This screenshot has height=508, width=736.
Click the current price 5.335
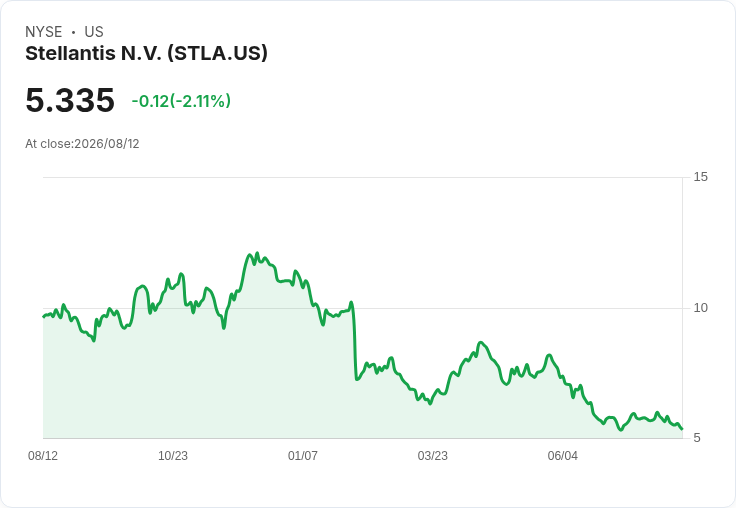click(70, 100)
